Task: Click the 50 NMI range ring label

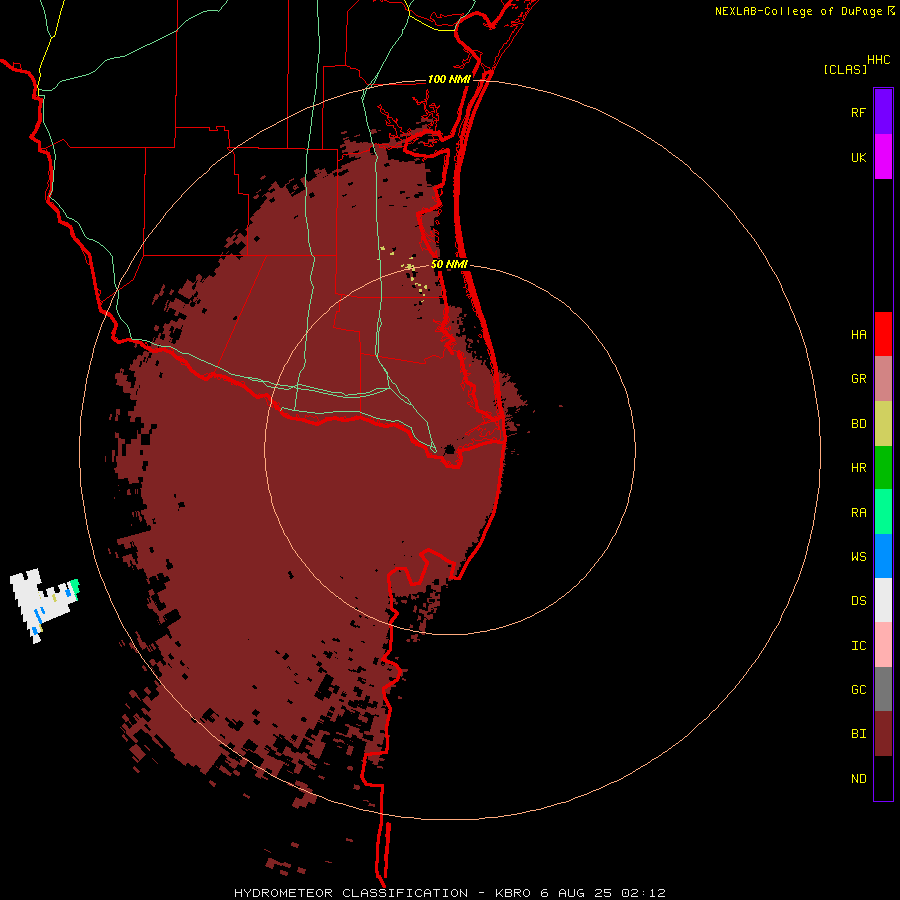Action: [x=449, y=264]
